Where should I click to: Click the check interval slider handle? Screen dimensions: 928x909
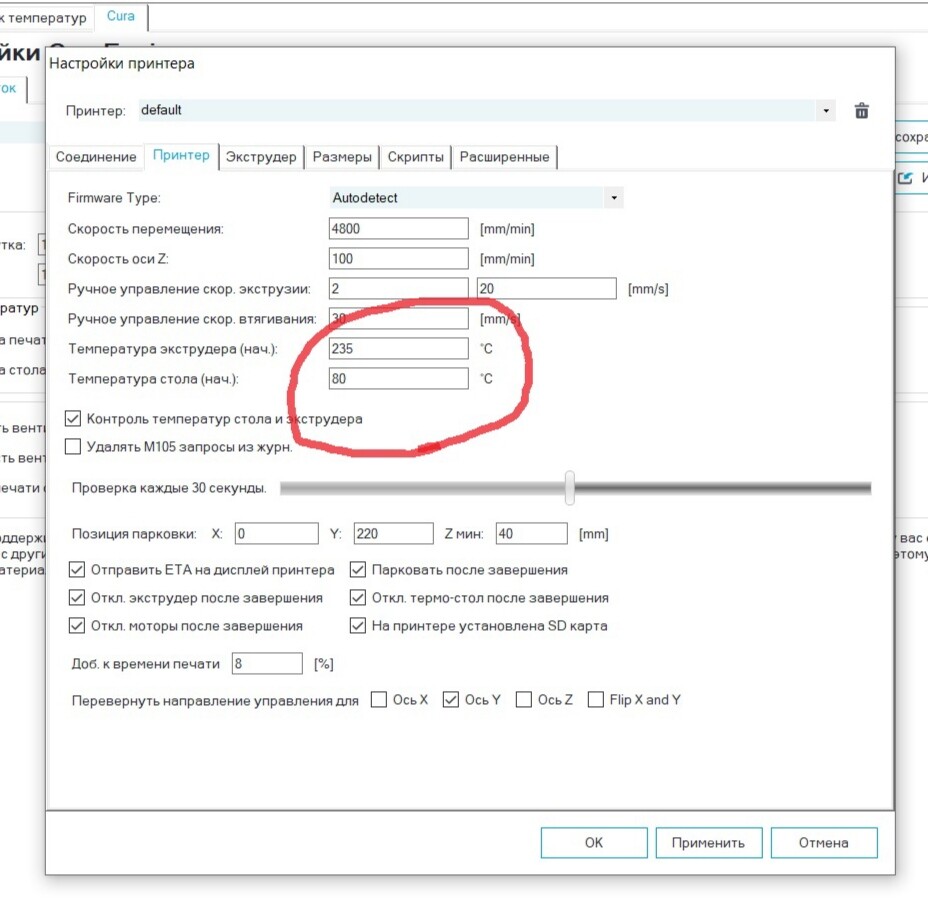[x=569, y=488]
